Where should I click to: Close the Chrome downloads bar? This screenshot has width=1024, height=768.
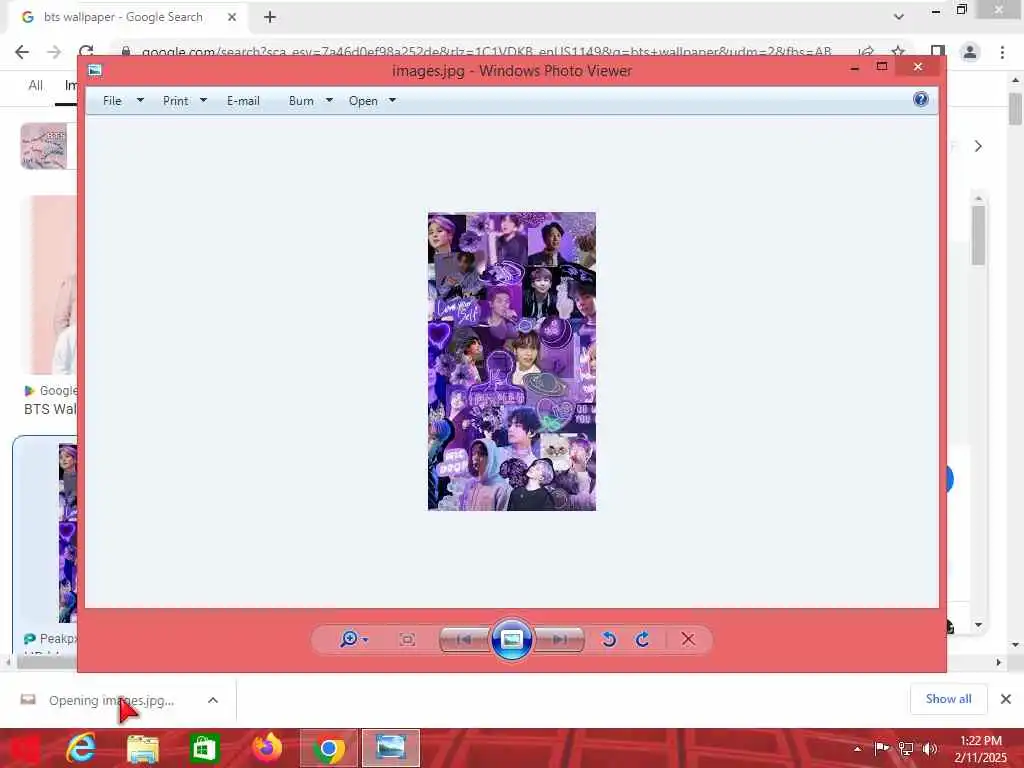click(x=1006, y=699)
